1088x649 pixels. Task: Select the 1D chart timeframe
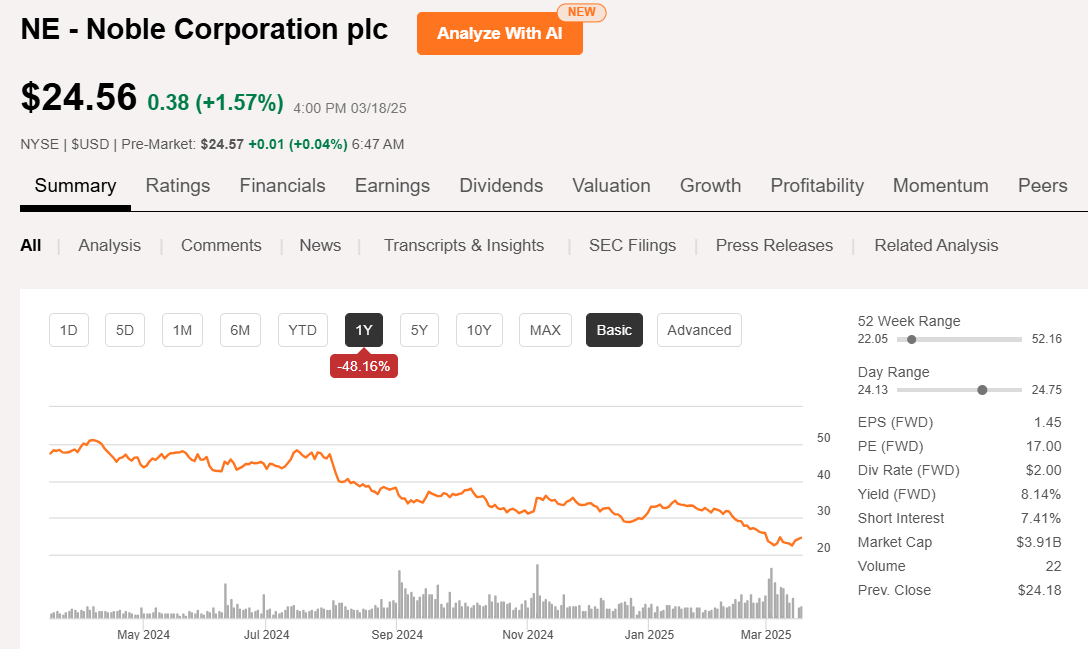click(68, 330)
